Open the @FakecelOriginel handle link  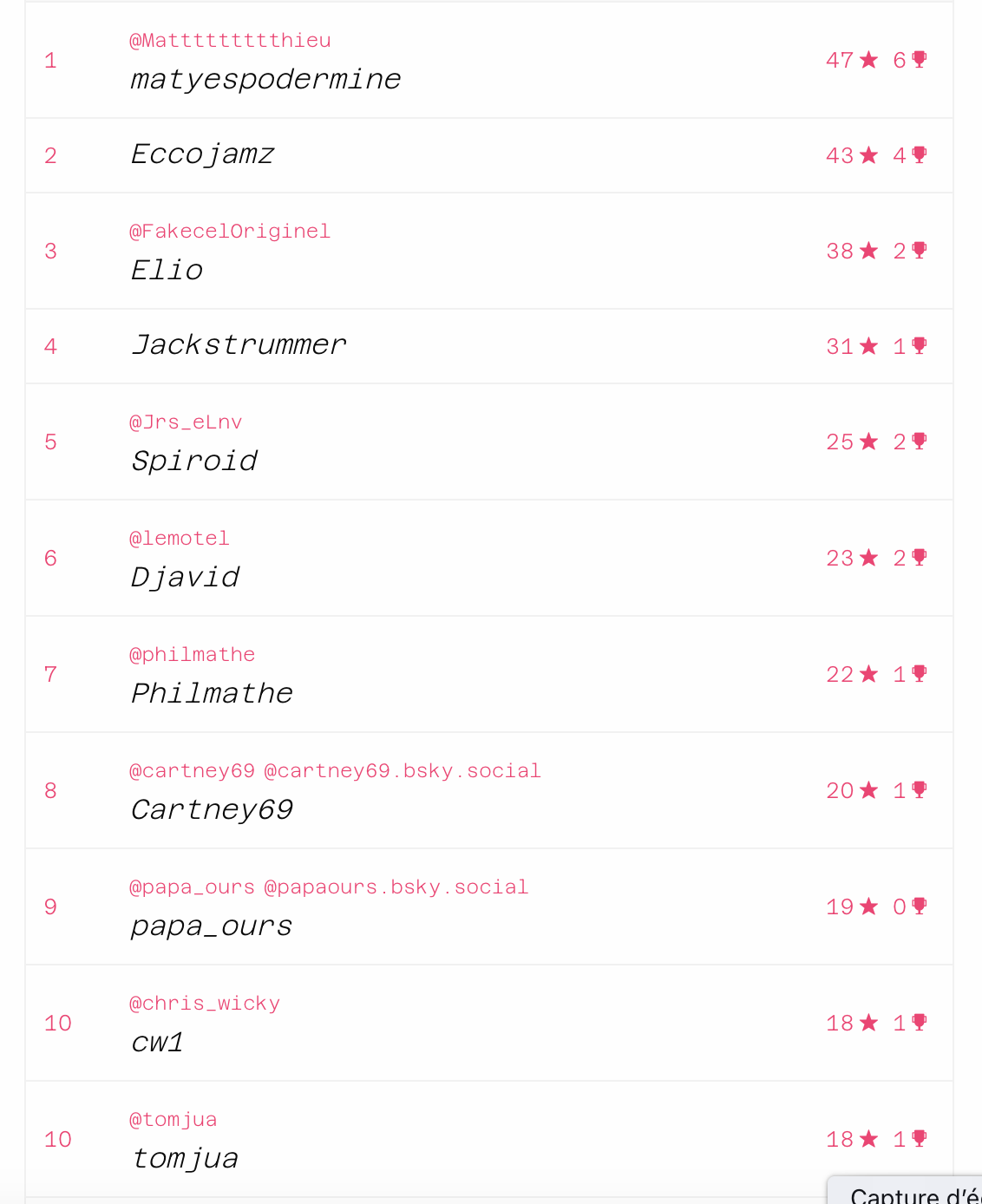230,232
